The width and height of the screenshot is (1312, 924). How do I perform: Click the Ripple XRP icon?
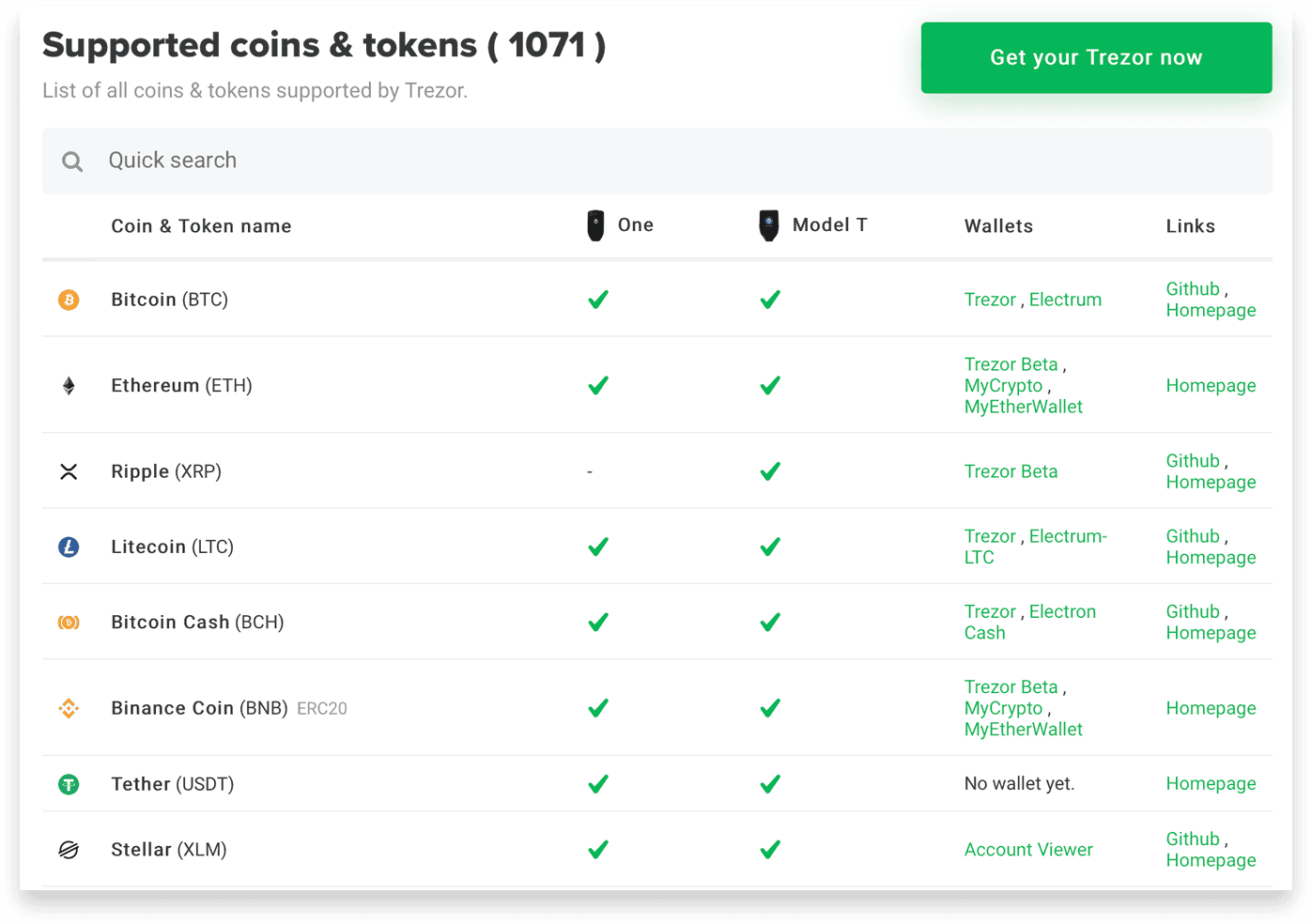[x=69, y=471]
